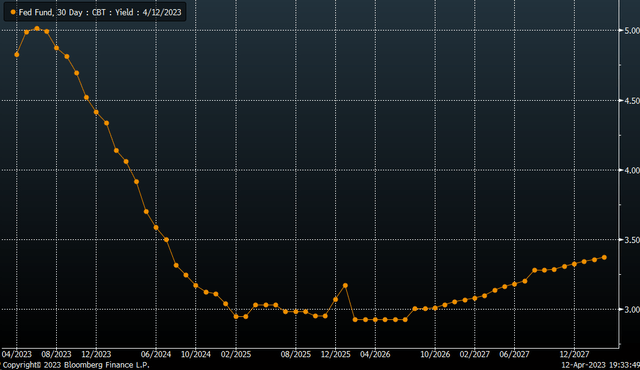Click the 04/2023 x-axis date label
The height and width of the screenshot is (370, 640).
(x=17, y=354)
